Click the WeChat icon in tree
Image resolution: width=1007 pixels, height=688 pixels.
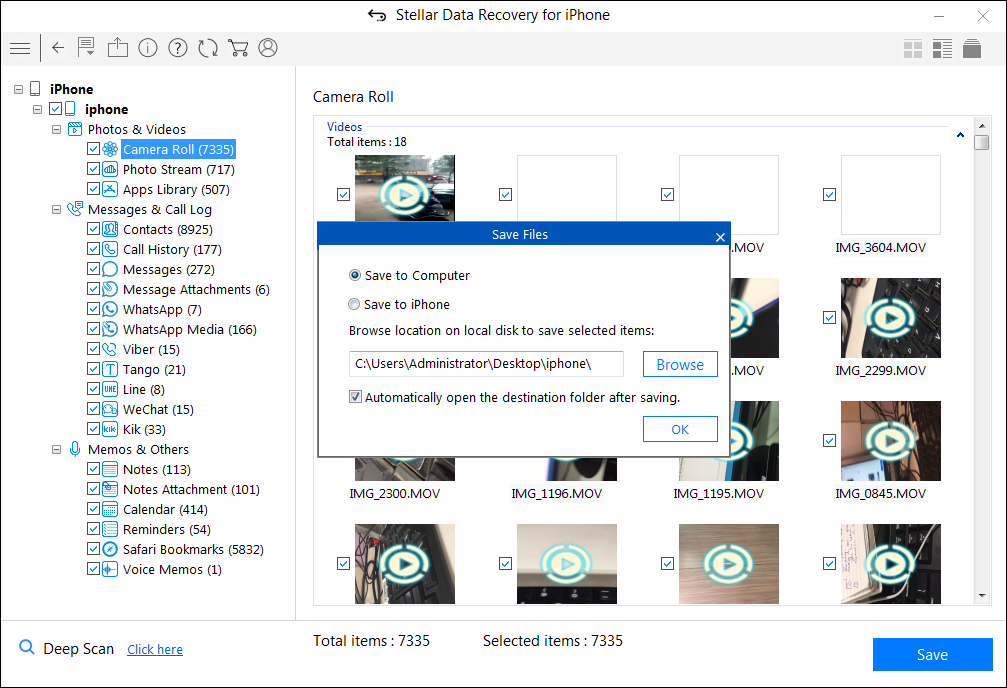coord(110,409)
